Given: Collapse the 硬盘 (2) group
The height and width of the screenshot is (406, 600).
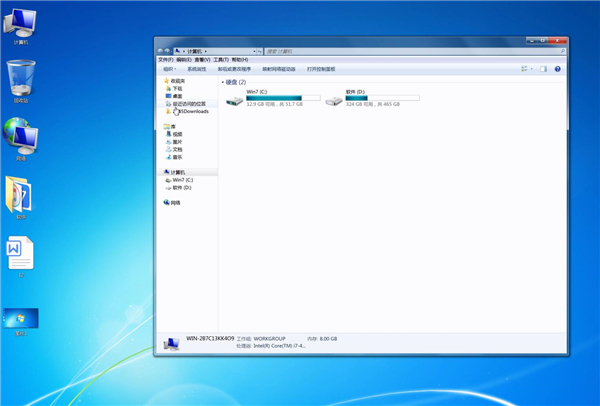Looking at the screenshot, I should (223, 82).
